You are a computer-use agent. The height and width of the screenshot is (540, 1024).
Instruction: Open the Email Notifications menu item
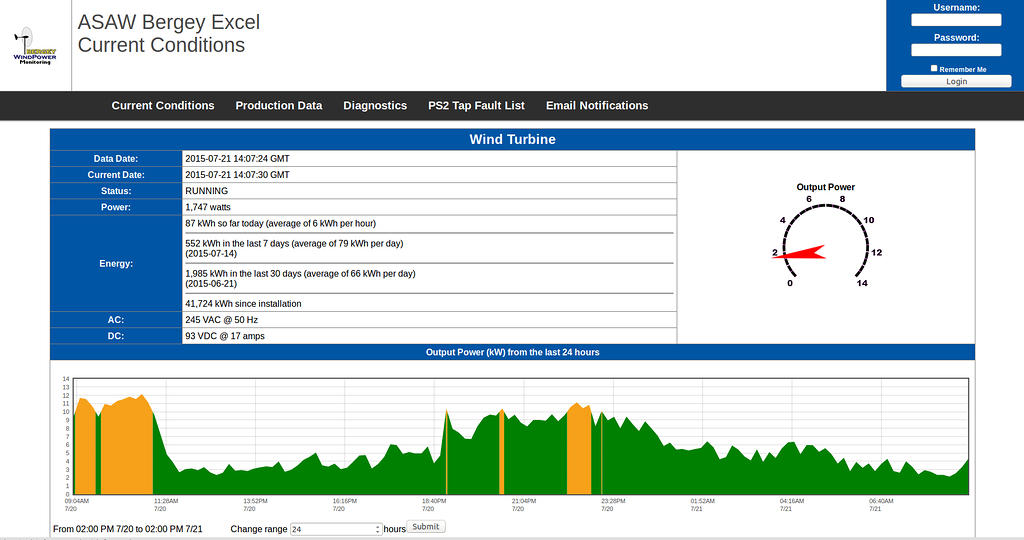pos(597,106)
